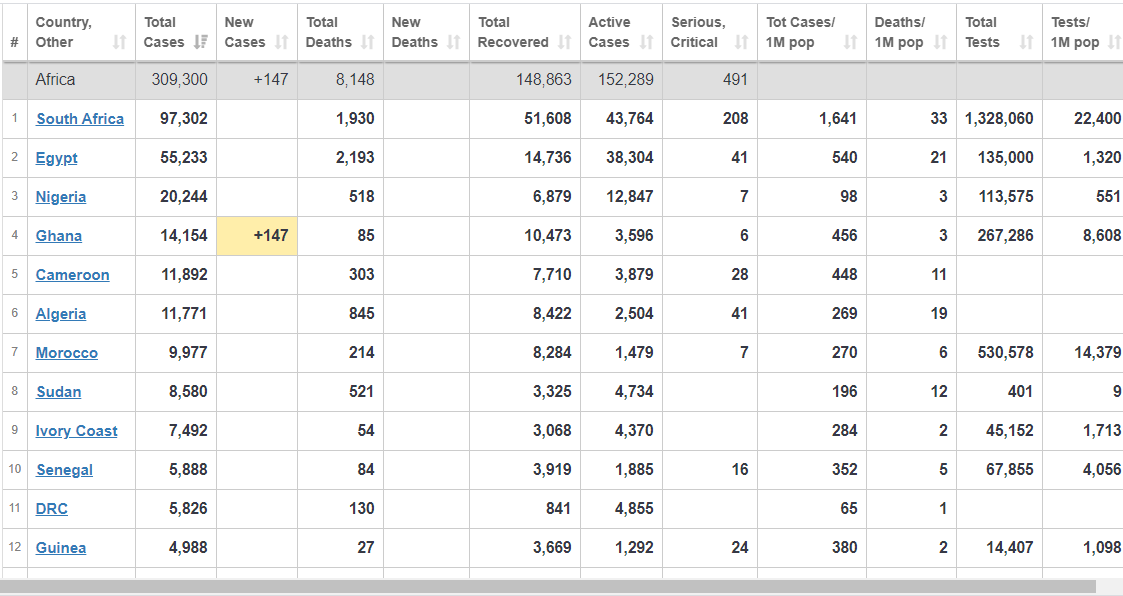Click Total Tests sort arrows
The width and height of the screenshot is (1123, 596).
[x=1026, y=42]
